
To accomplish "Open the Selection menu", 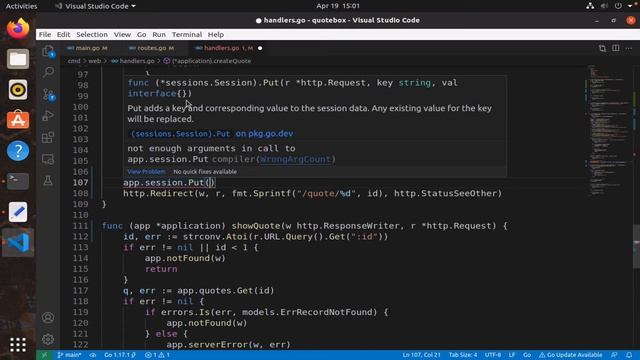I will click(92, 35).
